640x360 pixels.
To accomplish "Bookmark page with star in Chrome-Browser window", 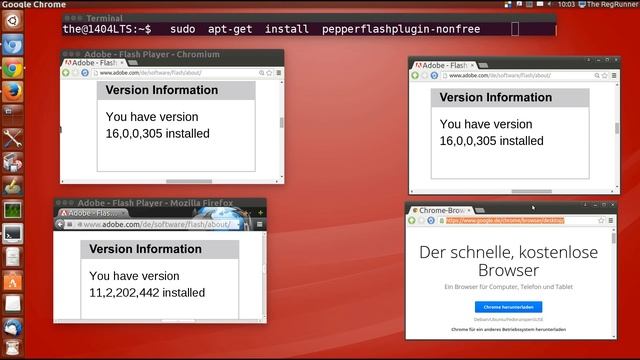I will tap(601, 220).
